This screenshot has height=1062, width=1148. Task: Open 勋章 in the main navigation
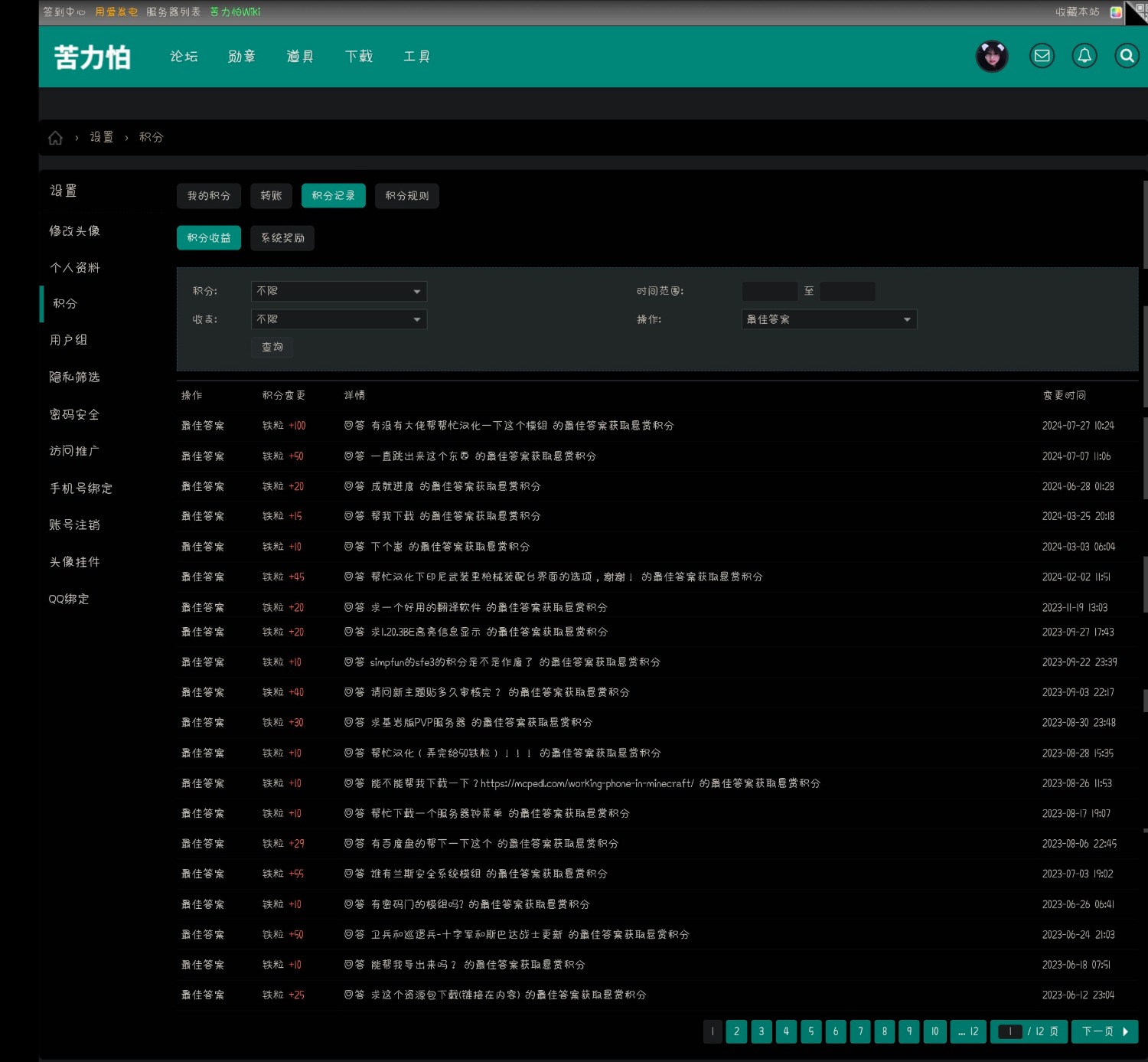click(x=242, y=57)
